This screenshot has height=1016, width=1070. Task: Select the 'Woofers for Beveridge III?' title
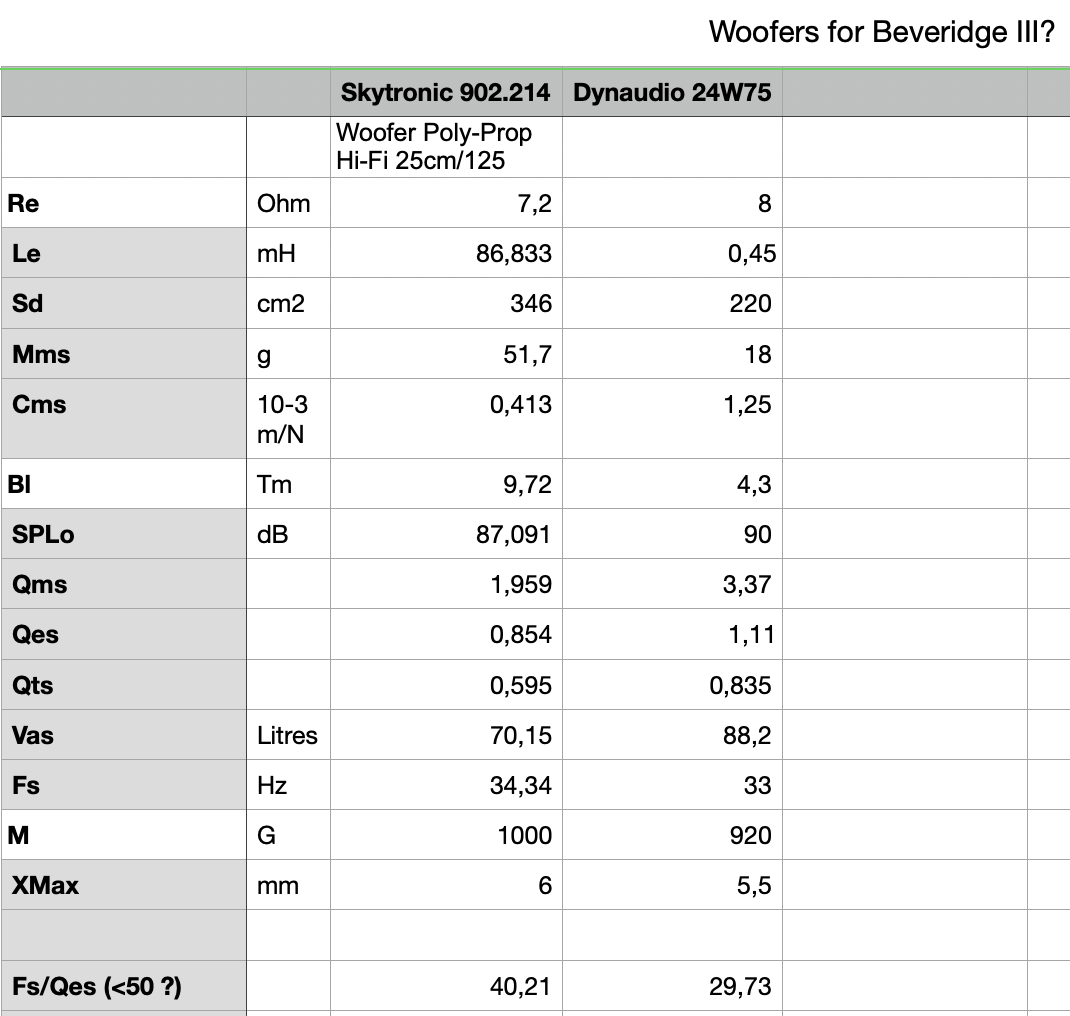882,32
